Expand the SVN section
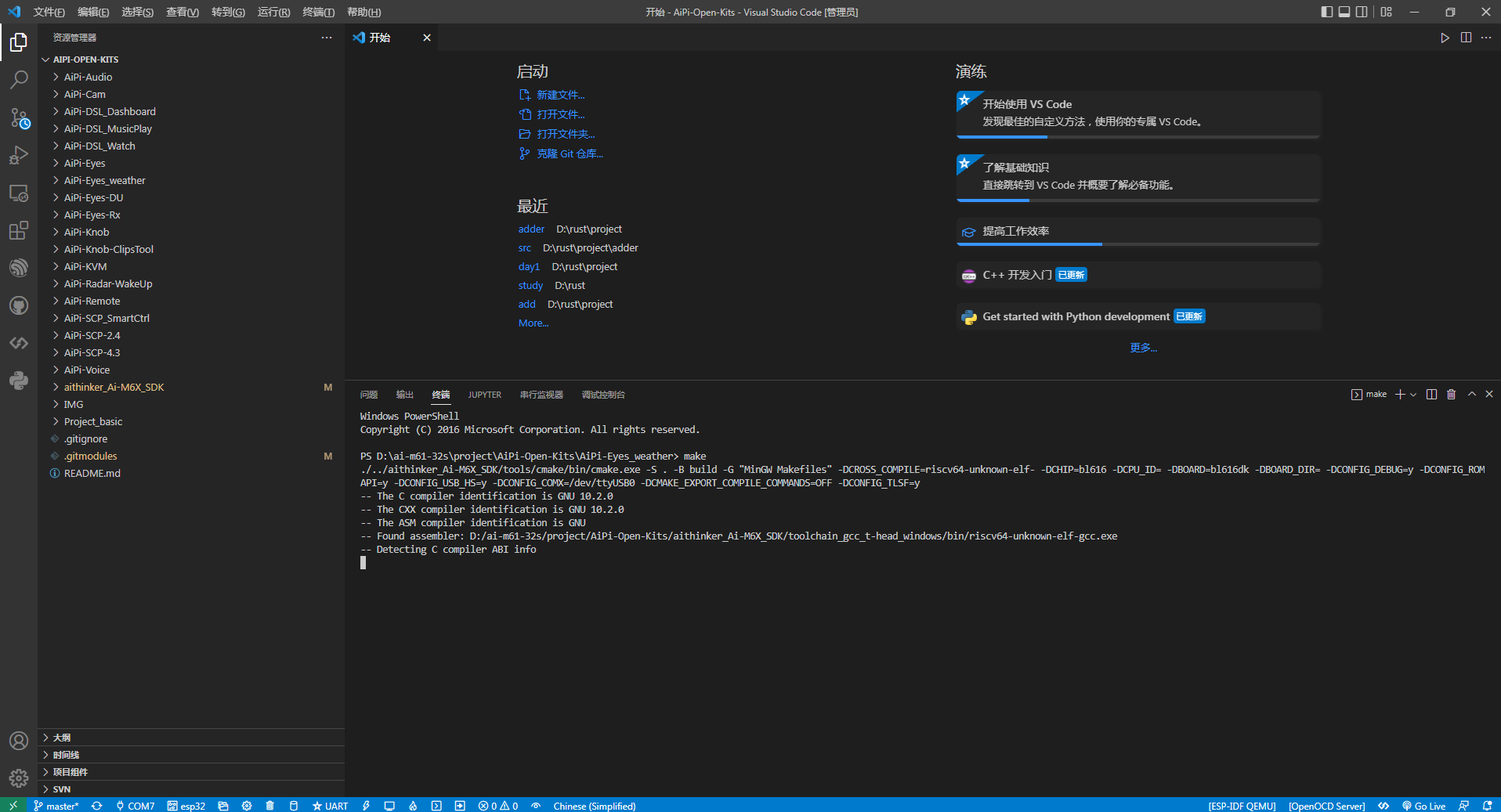 191,789
